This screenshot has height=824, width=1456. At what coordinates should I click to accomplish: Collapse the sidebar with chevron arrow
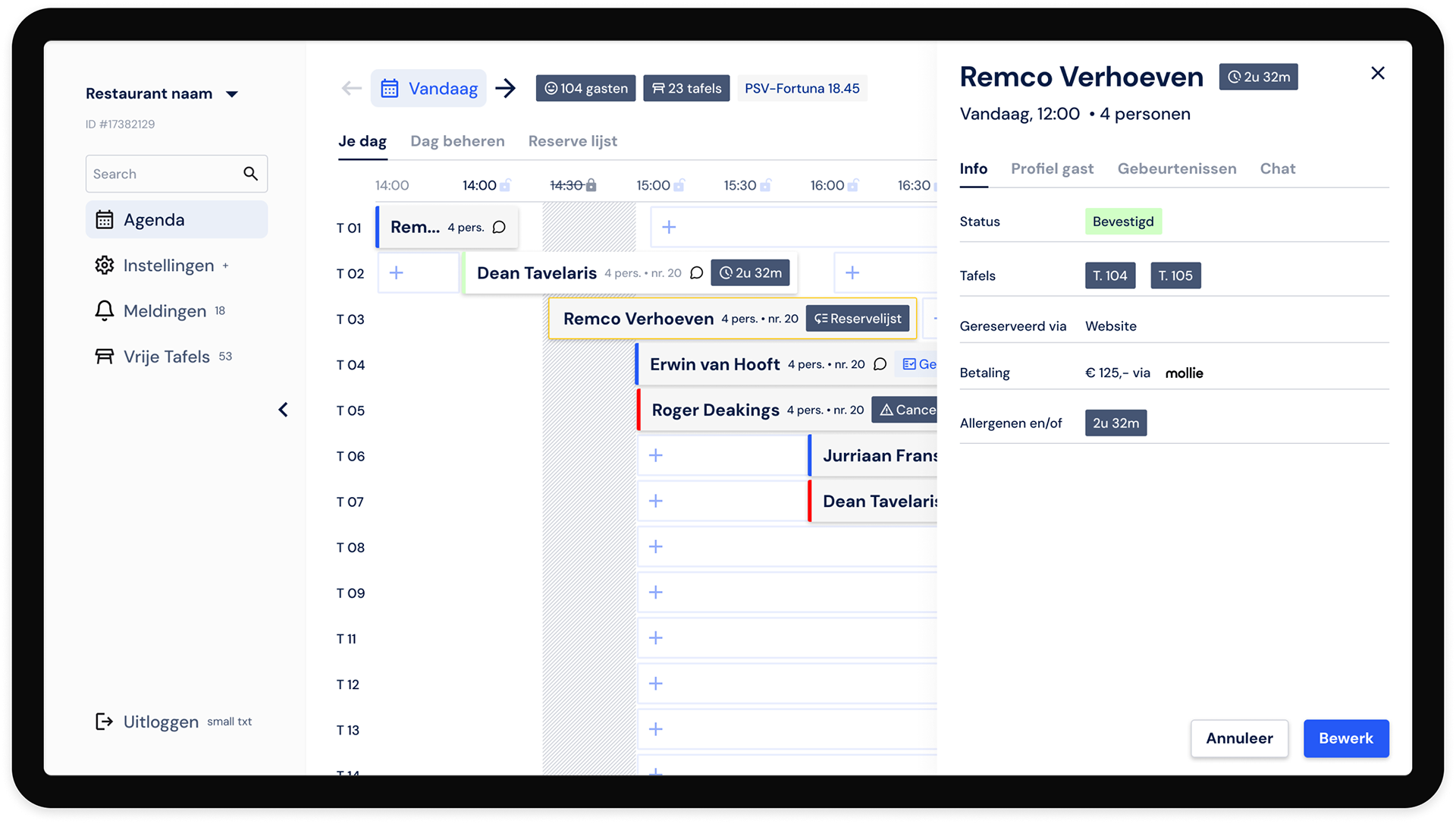click(283, 410)
